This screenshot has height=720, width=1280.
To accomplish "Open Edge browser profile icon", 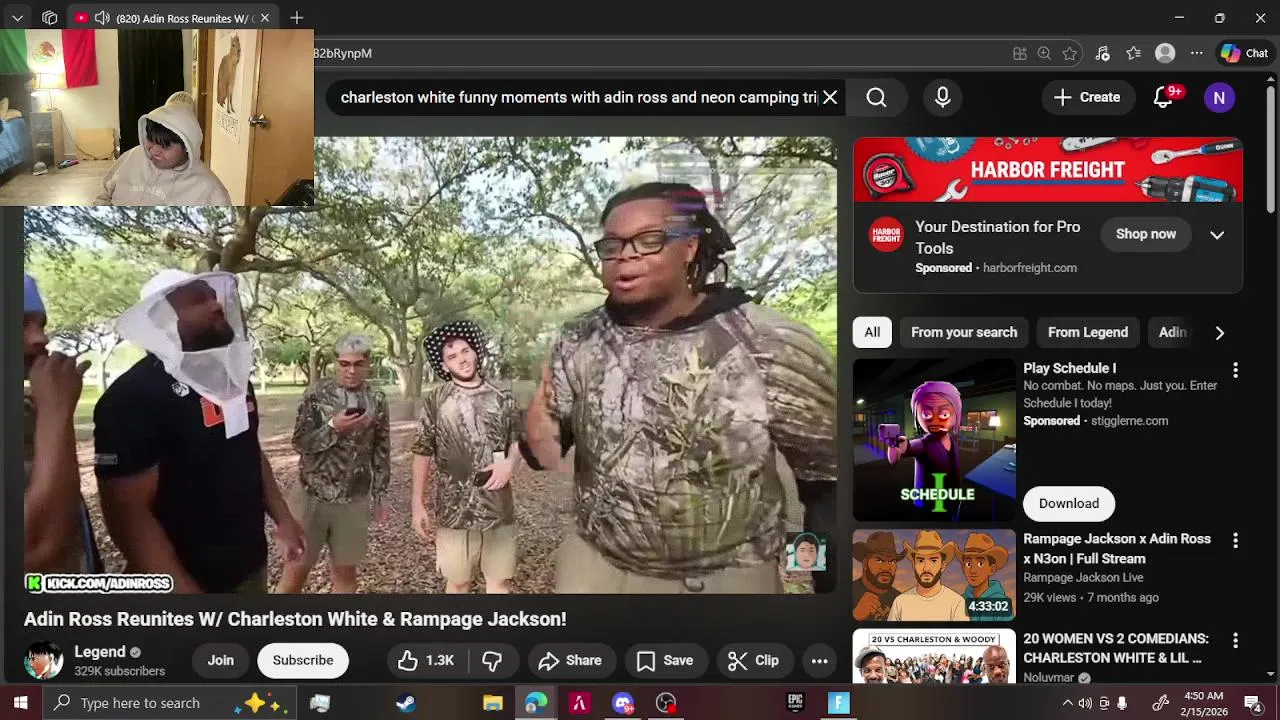I will coord(1165,53).
